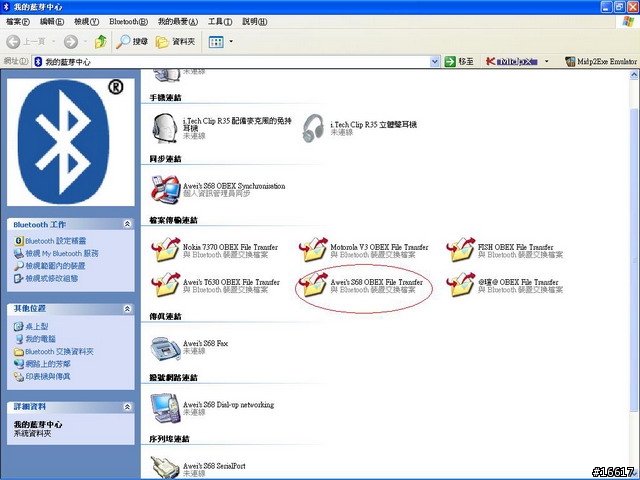Screen dimensions: 640x480
Task: Select i.Tech Clip R35 stereo headphone icon
Action: click(313, 128)
